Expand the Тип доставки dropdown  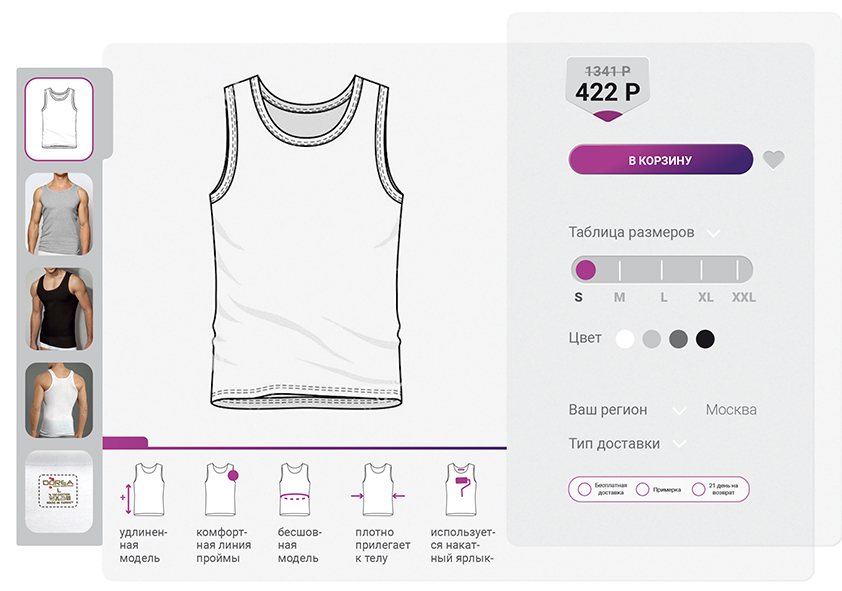[680, 444]
